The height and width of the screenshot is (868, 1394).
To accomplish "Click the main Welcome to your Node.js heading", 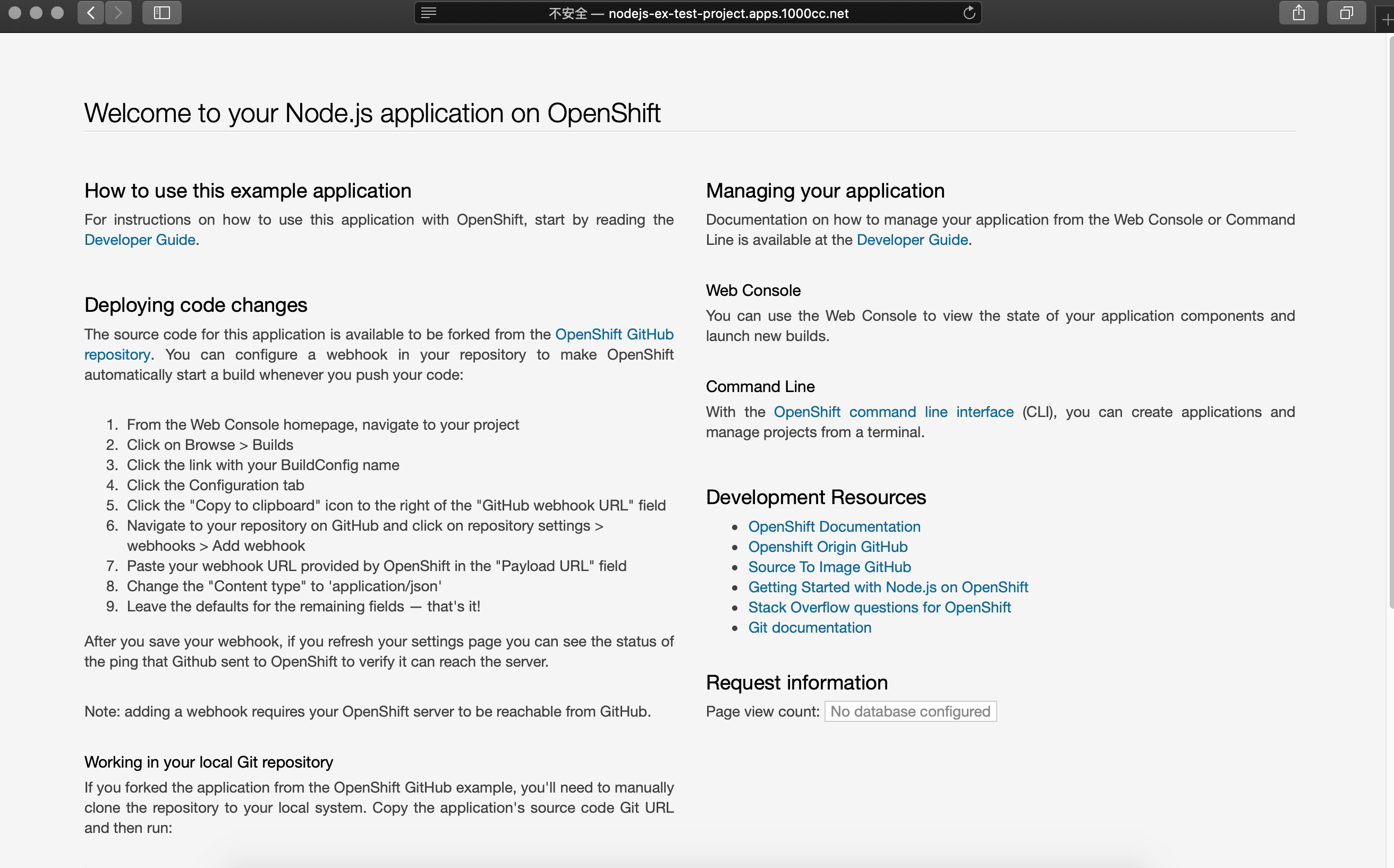I will pos(372,113).
